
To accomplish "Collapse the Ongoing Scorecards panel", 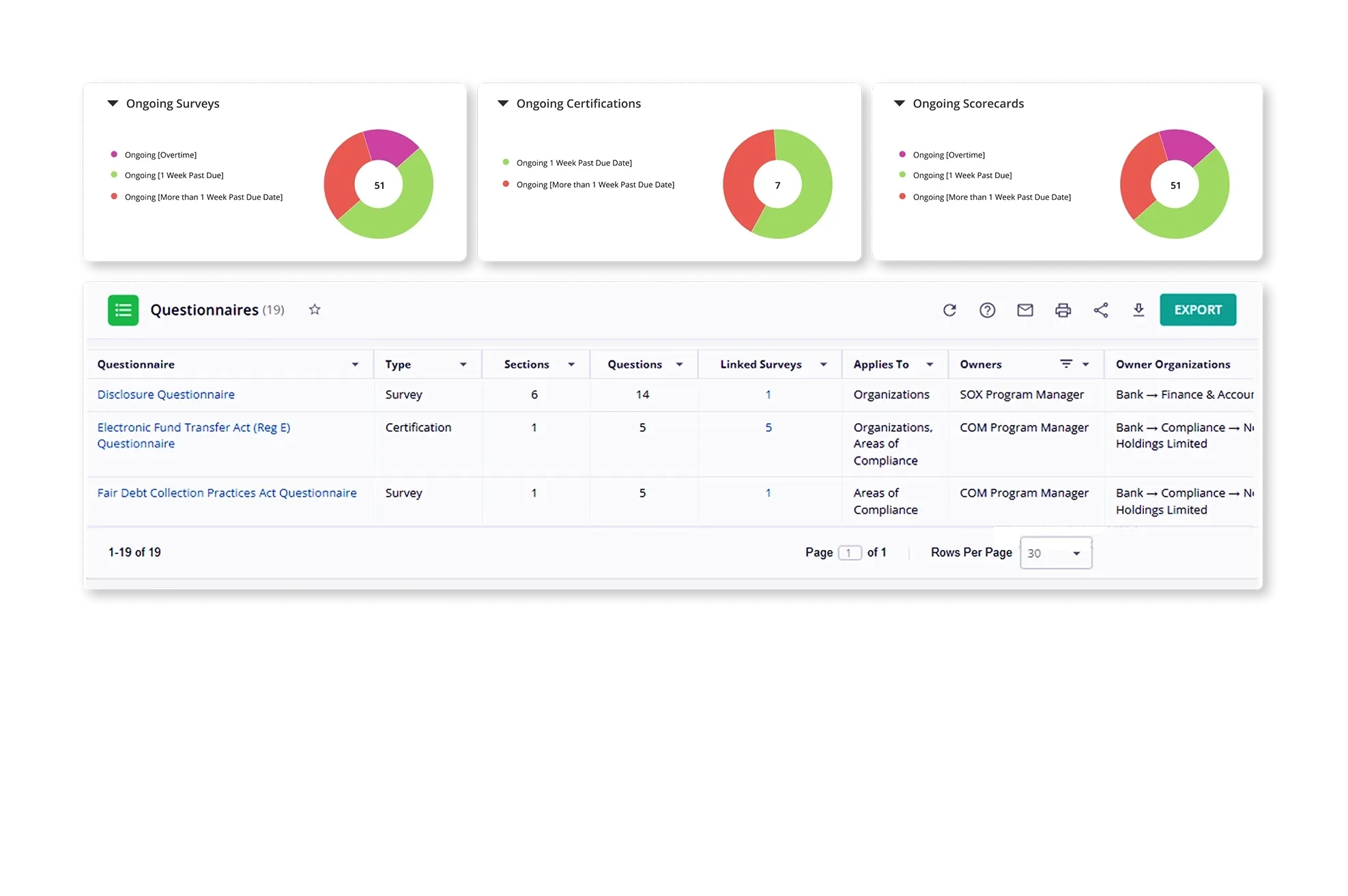I will coord(900,104).
